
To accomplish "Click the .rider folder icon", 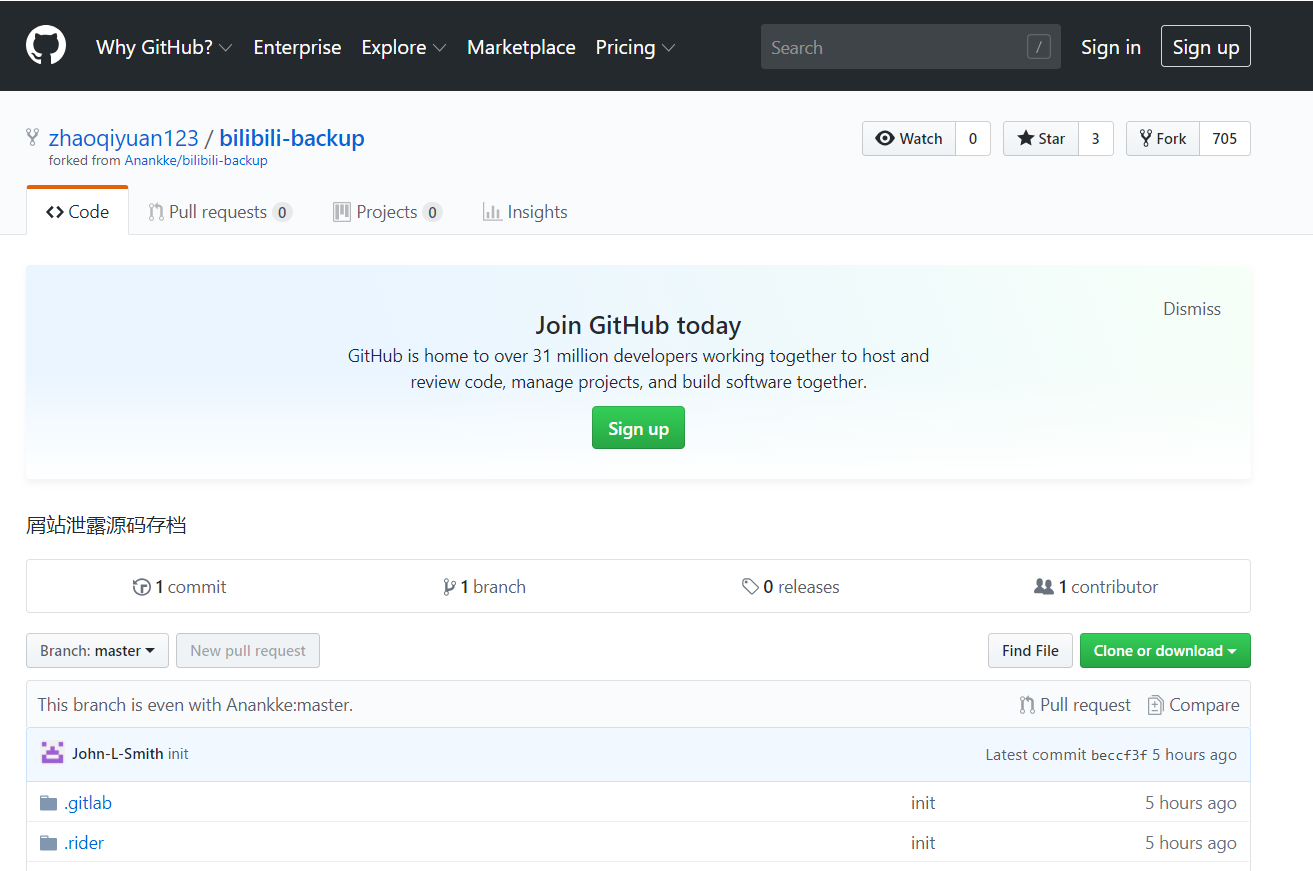I will tap(48, 843).
